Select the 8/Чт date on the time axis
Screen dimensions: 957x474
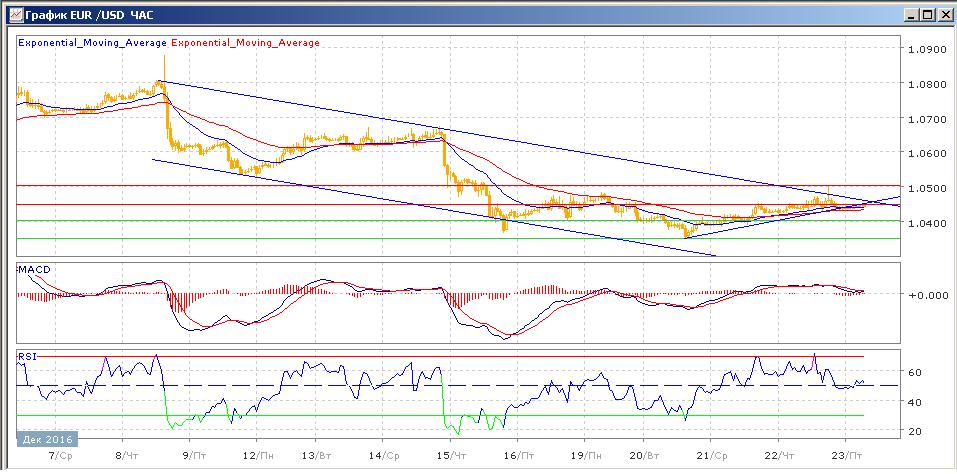[x=130, y=454]
